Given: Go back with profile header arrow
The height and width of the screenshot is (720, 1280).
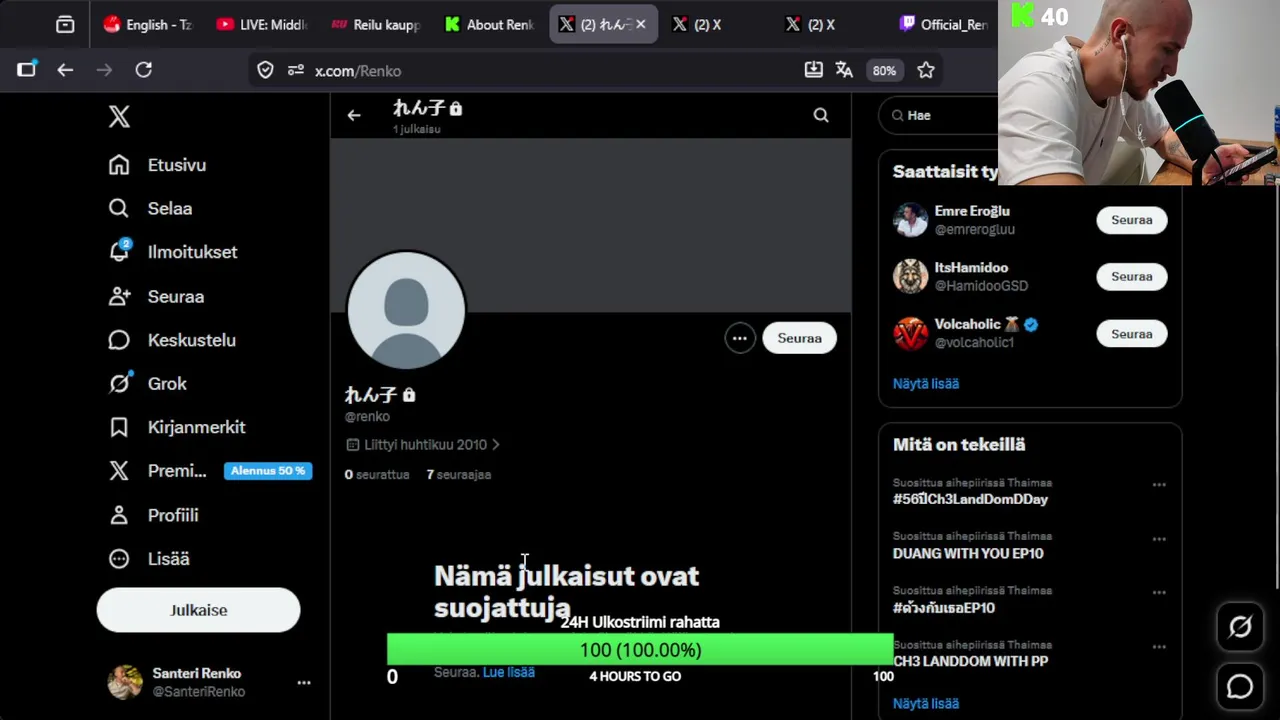Looking at the screenshot, I should (354, 116).
